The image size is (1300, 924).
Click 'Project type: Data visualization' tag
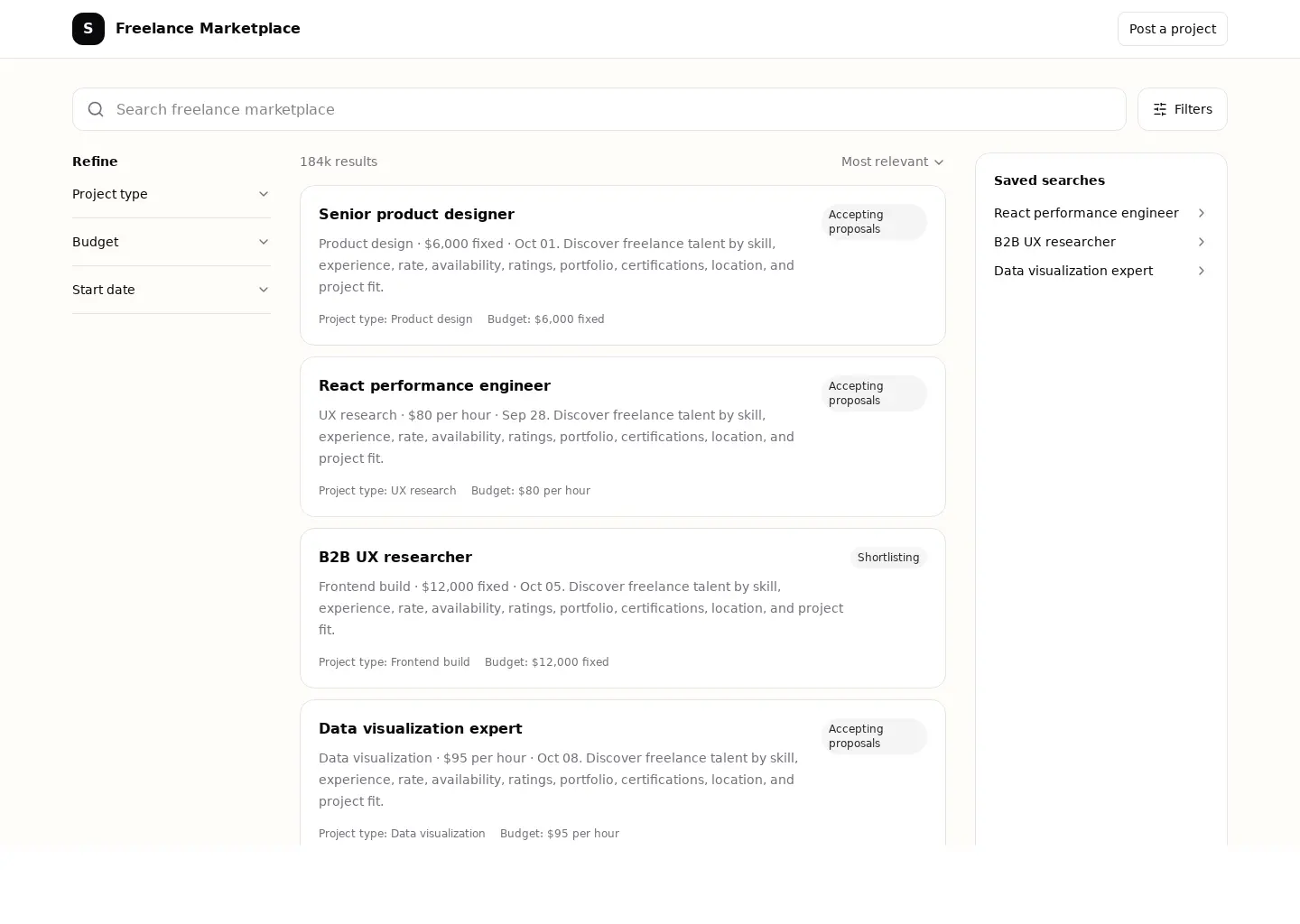402,834
